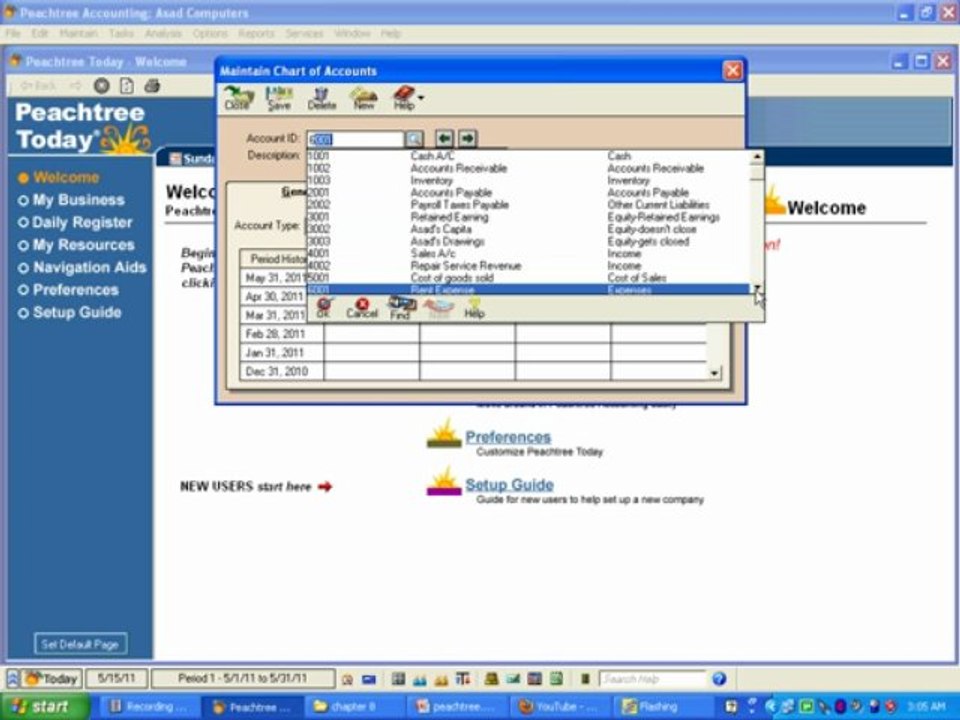
Task: Open Setup Guide in the sidebar
Action: pos(77,313)
